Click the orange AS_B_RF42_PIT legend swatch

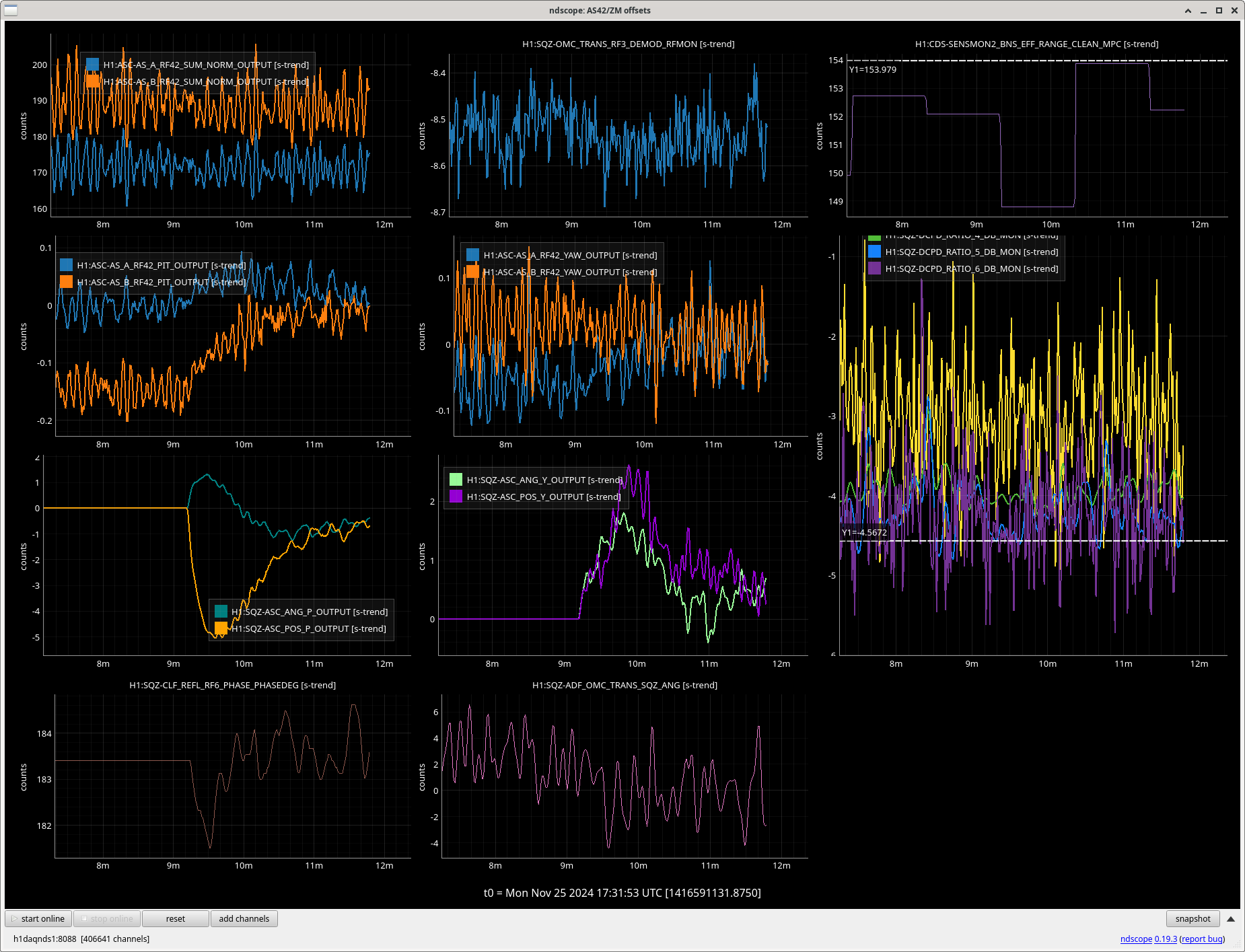coord(66,282)
